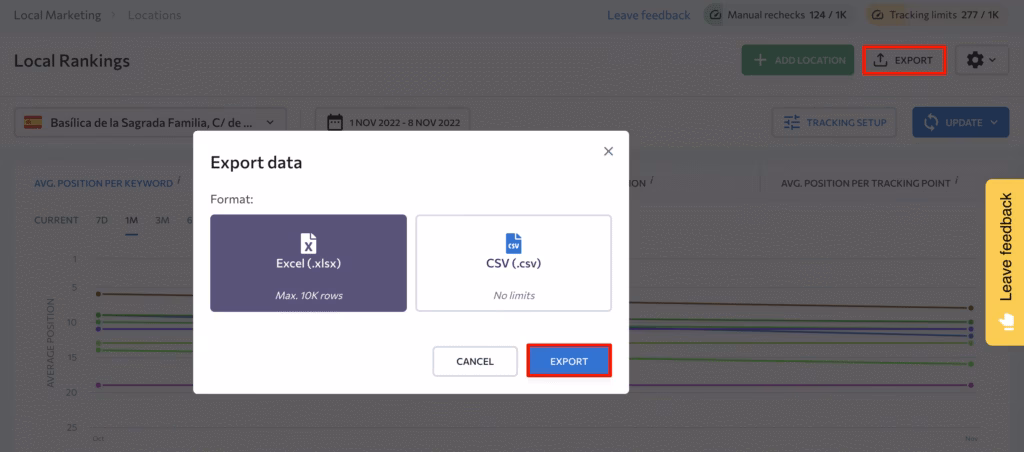This screenshot has height=452, width=1024.
Task: Click the Export button in top toolbar
Action: click(903, 60)
